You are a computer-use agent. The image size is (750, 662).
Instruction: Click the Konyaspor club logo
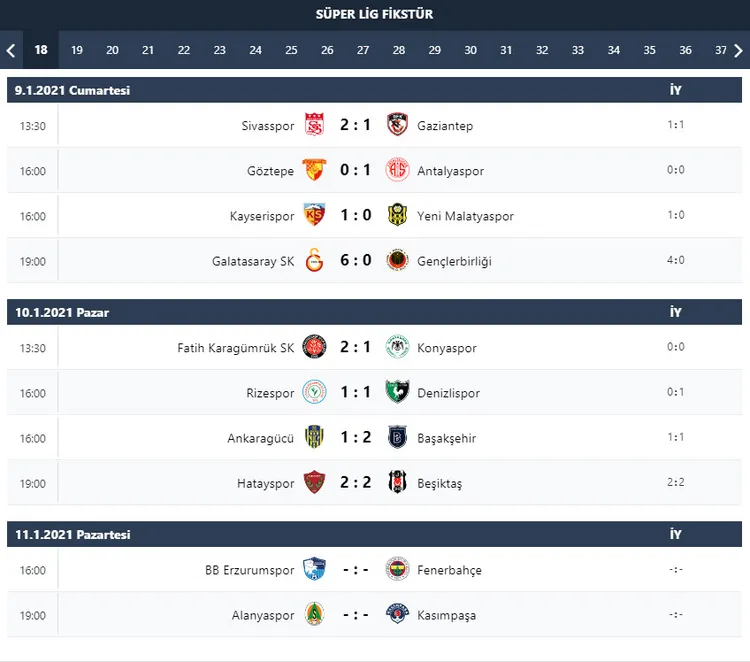[397, 348]
